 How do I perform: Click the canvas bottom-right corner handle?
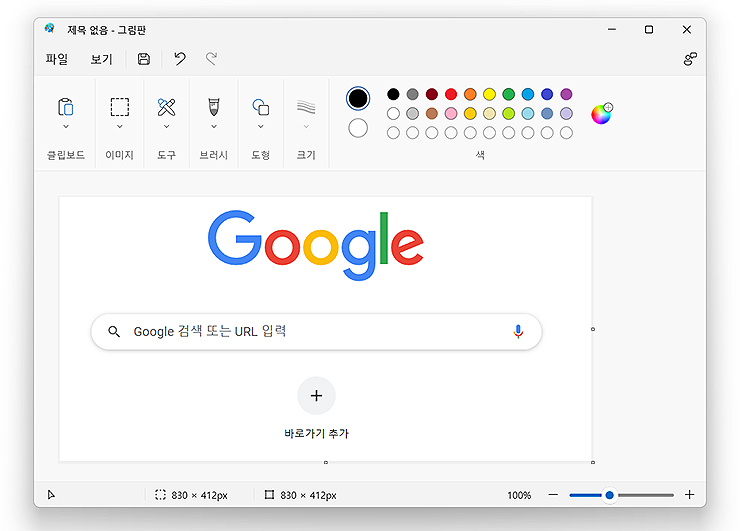click(x=593, y=463)
